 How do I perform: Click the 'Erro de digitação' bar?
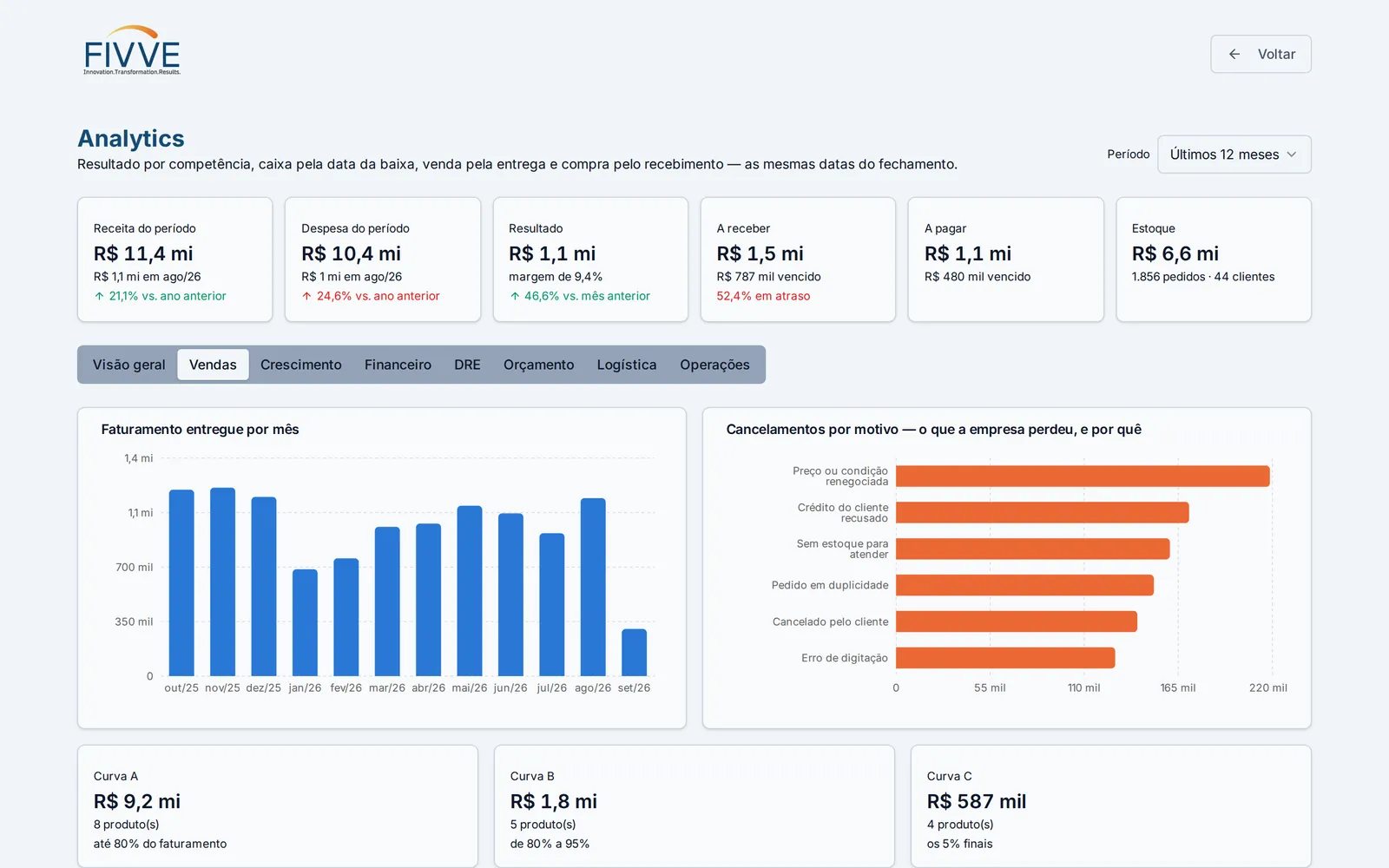click(1005, 658)
